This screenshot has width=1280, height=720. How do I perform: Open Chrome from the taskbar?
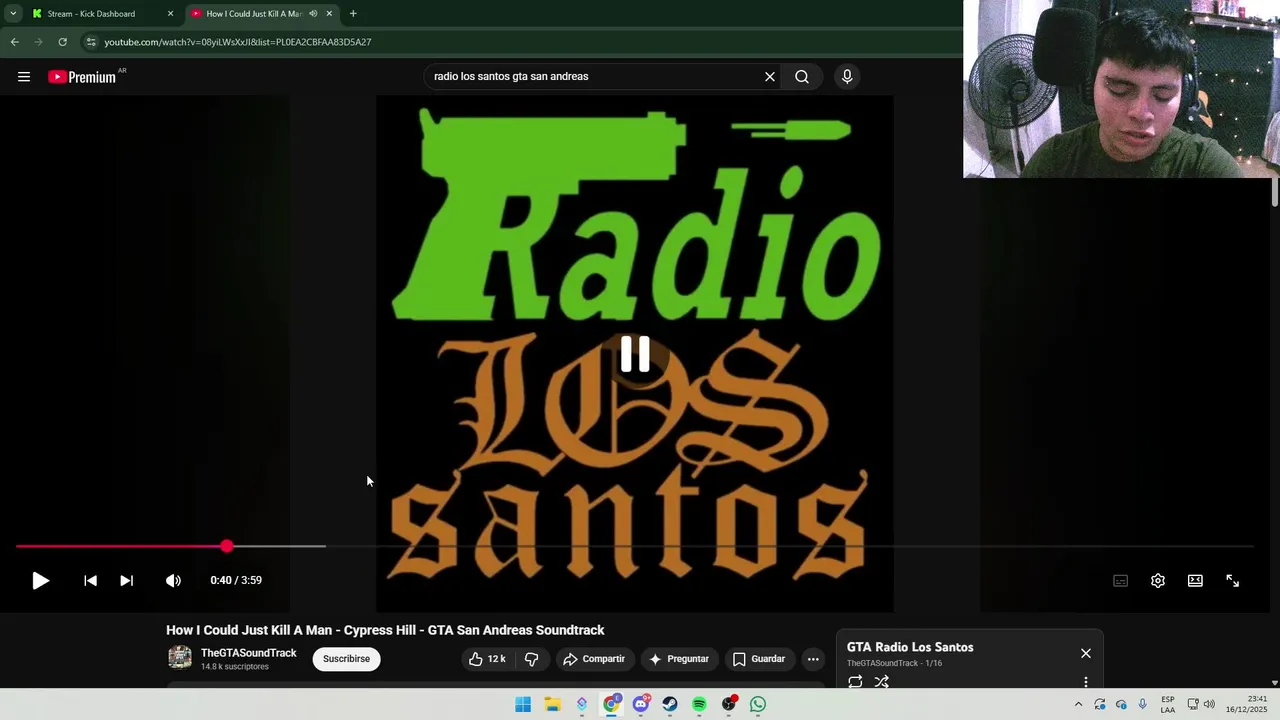611,705
